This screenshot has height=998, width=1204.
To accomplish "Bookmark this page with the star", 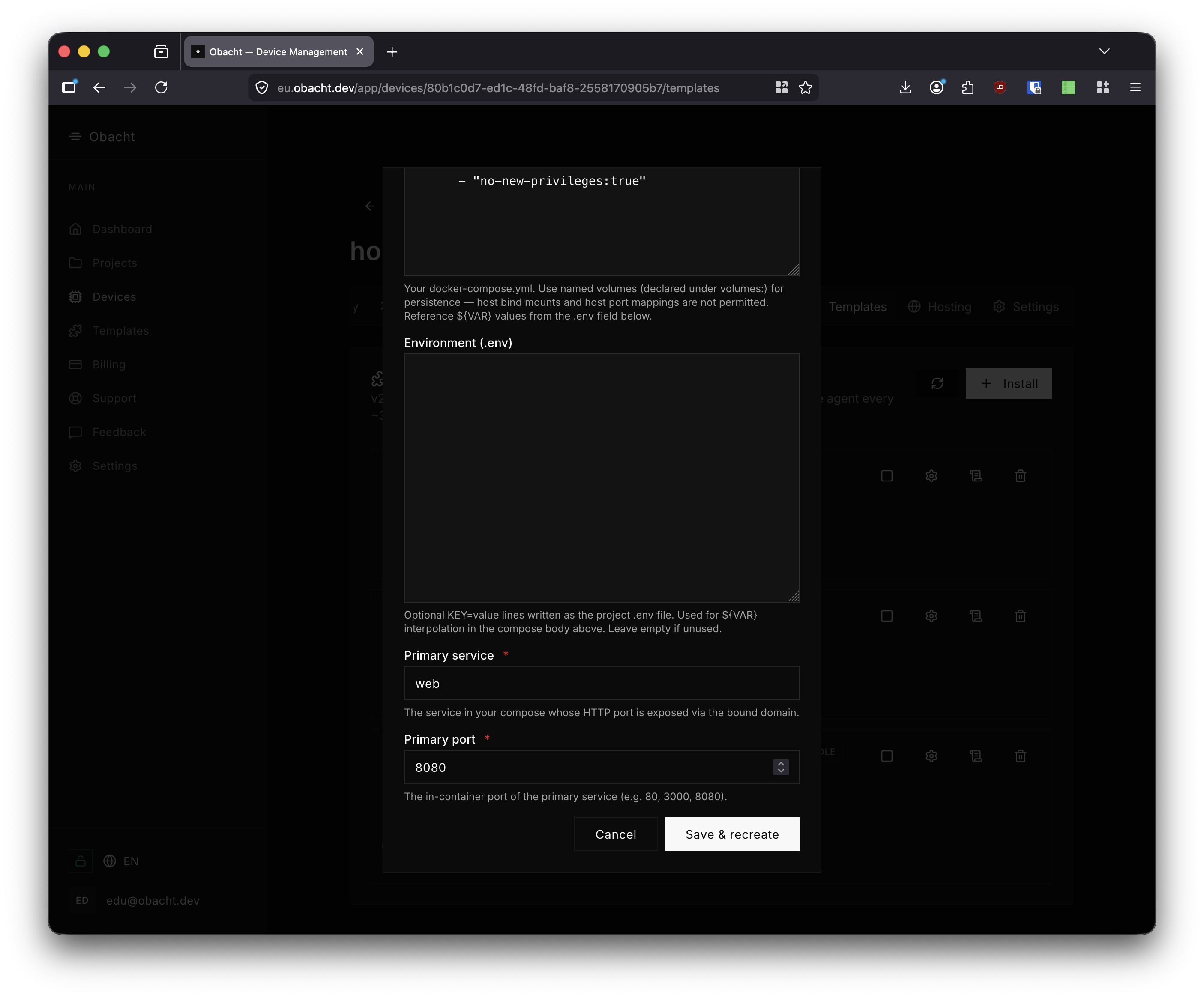I will [806, 87].
